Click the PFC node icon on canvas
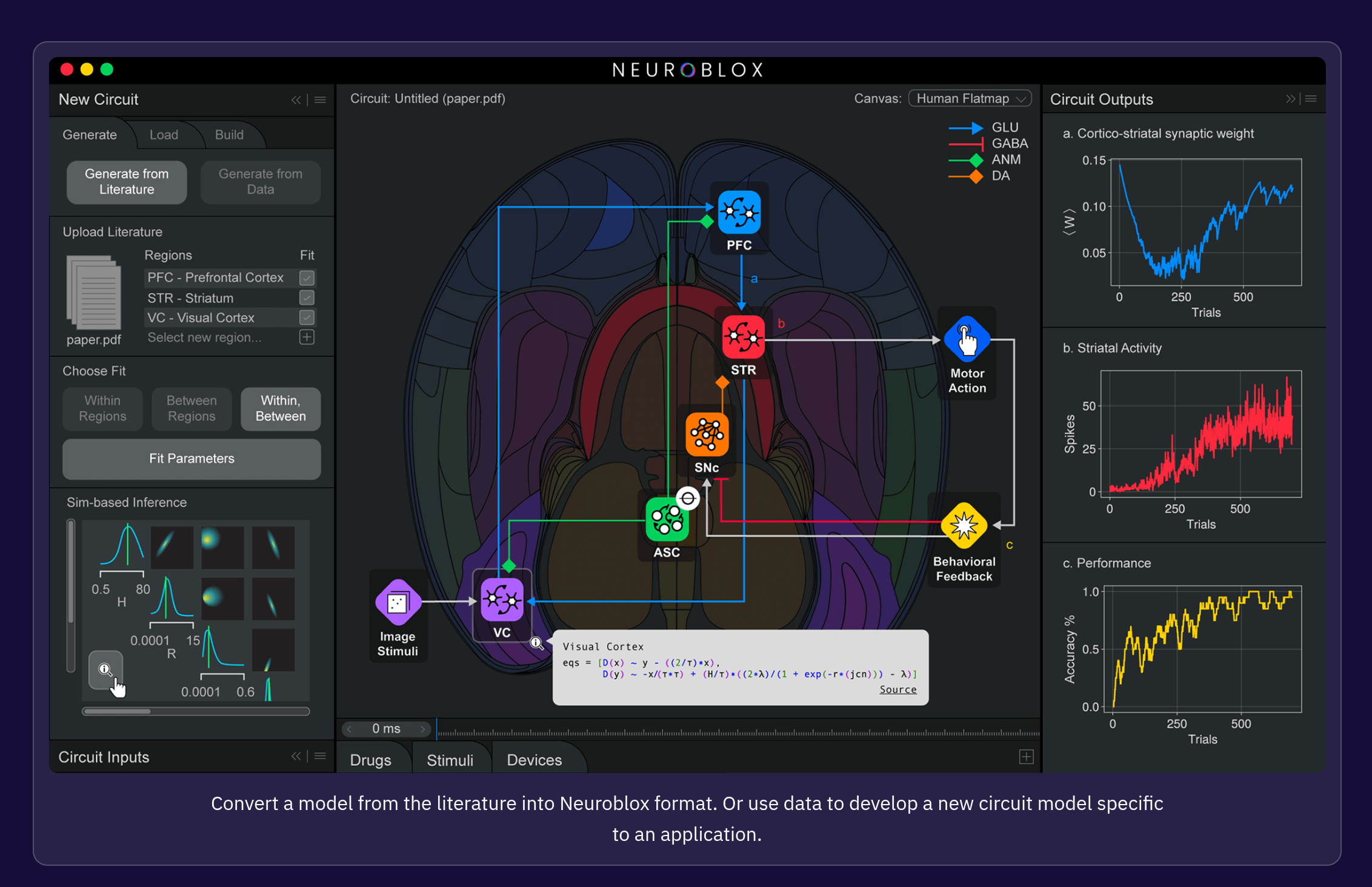This screenshot has width=1372, height=887. pos(739,213)
